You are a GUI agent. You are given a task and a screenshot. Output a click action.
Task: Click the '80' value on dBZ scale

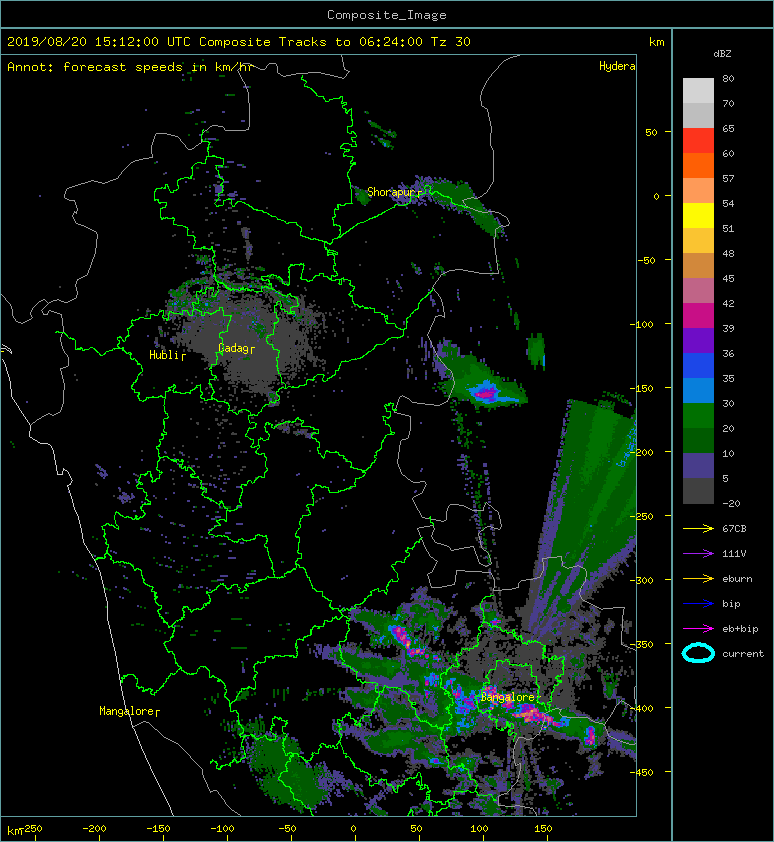click(728, 78)
